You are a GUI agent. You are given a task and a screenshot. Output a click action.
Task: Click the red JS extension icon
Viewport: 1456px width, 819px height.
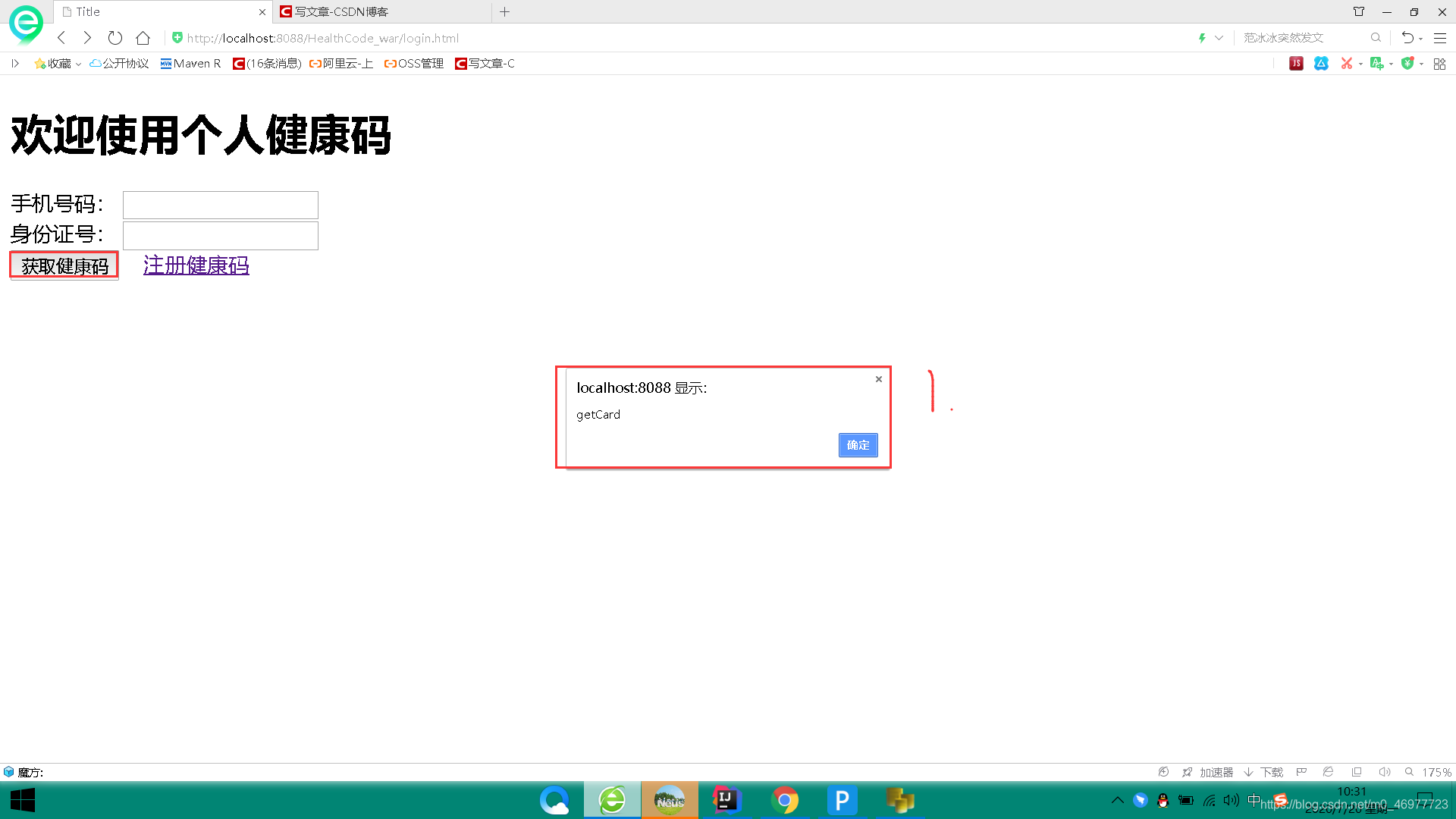[x=1297, y=64]
